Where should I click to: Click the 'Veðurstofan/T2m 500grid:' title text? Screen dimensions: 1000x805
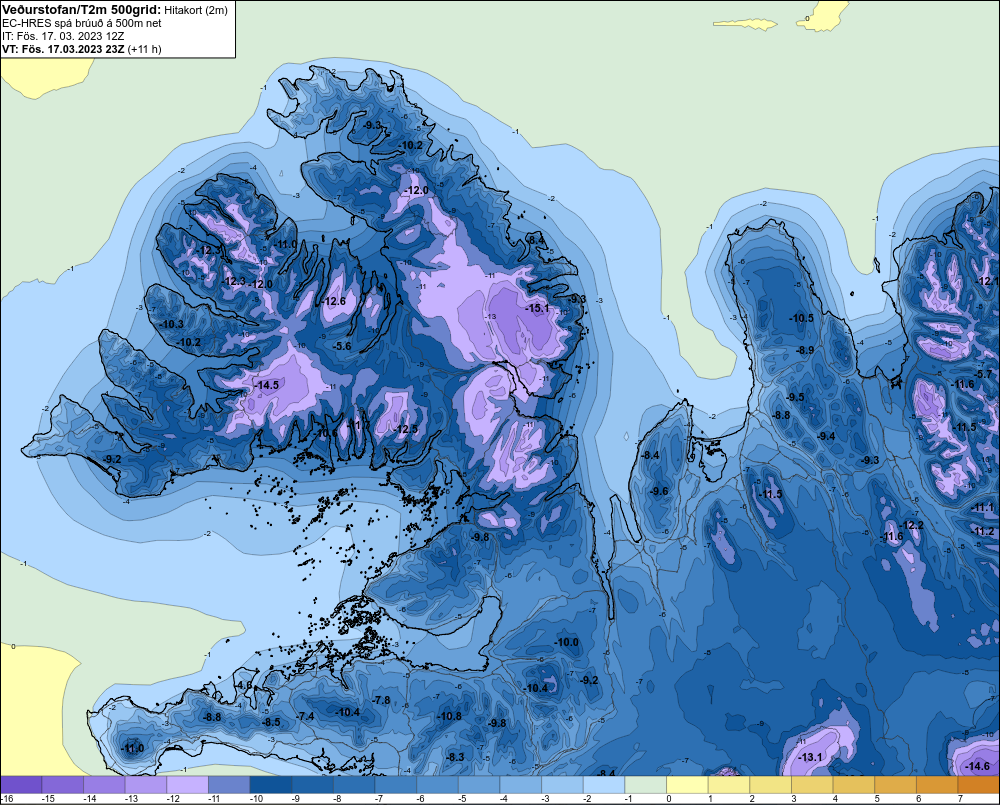(x=81, y=10)
